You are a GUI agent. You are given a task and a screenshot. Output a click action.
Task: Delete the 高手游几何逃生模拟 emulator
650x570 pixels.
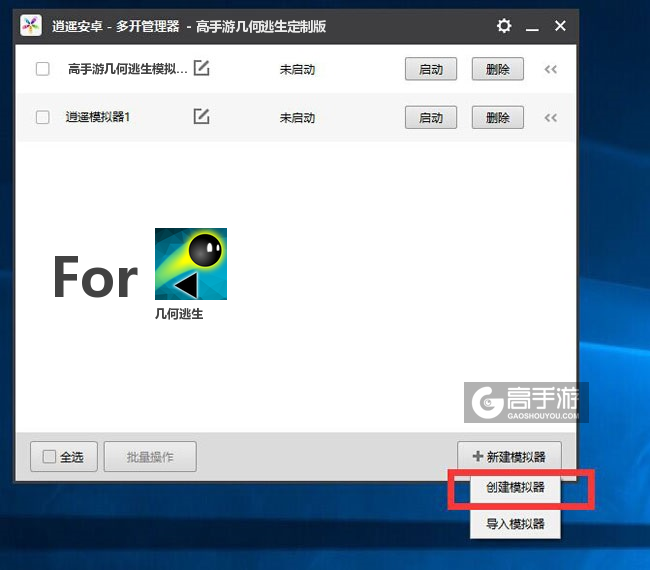(x=497, y=69)
